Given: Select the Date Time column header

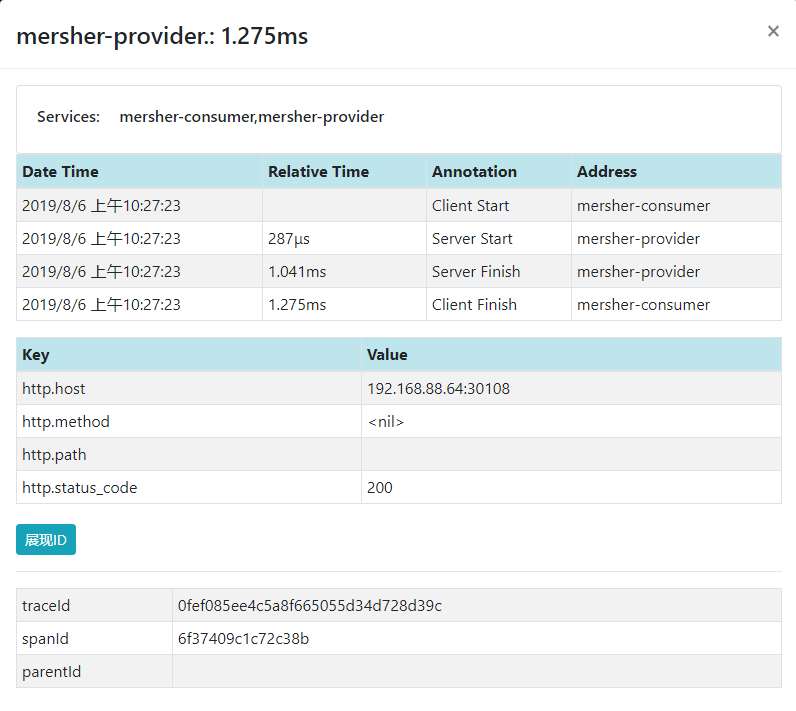Looking at the screenshot, I should click(60, 172).
